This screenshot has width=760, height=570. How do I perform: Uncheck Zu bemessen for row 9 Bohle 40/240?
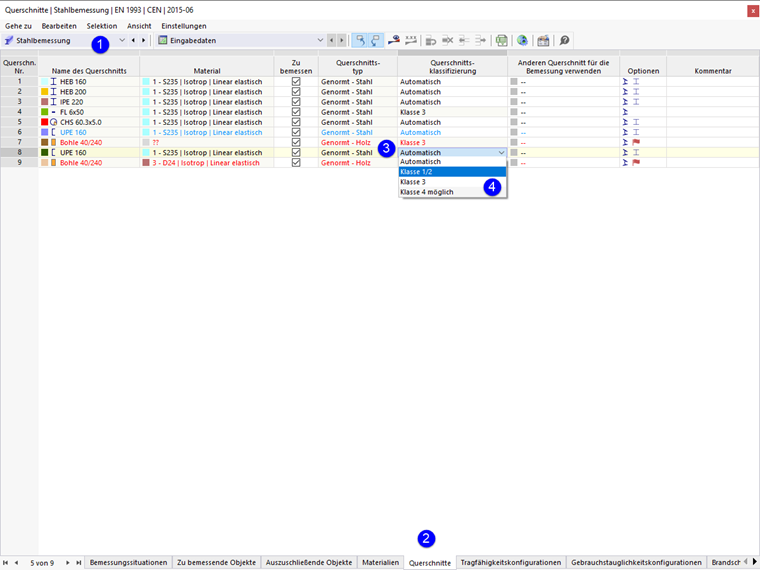tap(296, 163)
